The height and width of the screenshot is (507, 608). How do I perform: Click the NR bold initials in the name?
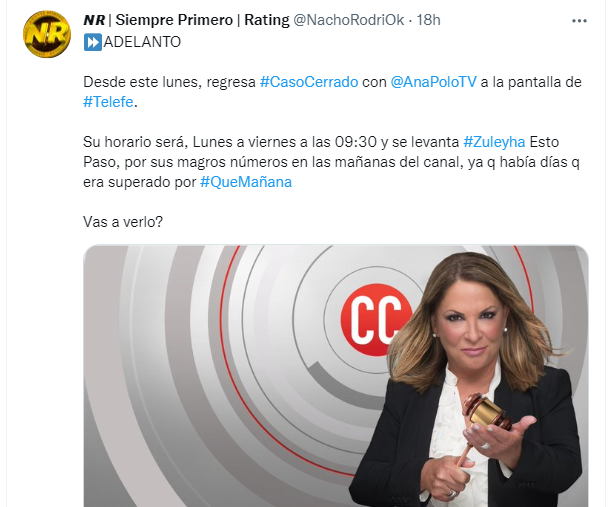click(x=94, y=20)
